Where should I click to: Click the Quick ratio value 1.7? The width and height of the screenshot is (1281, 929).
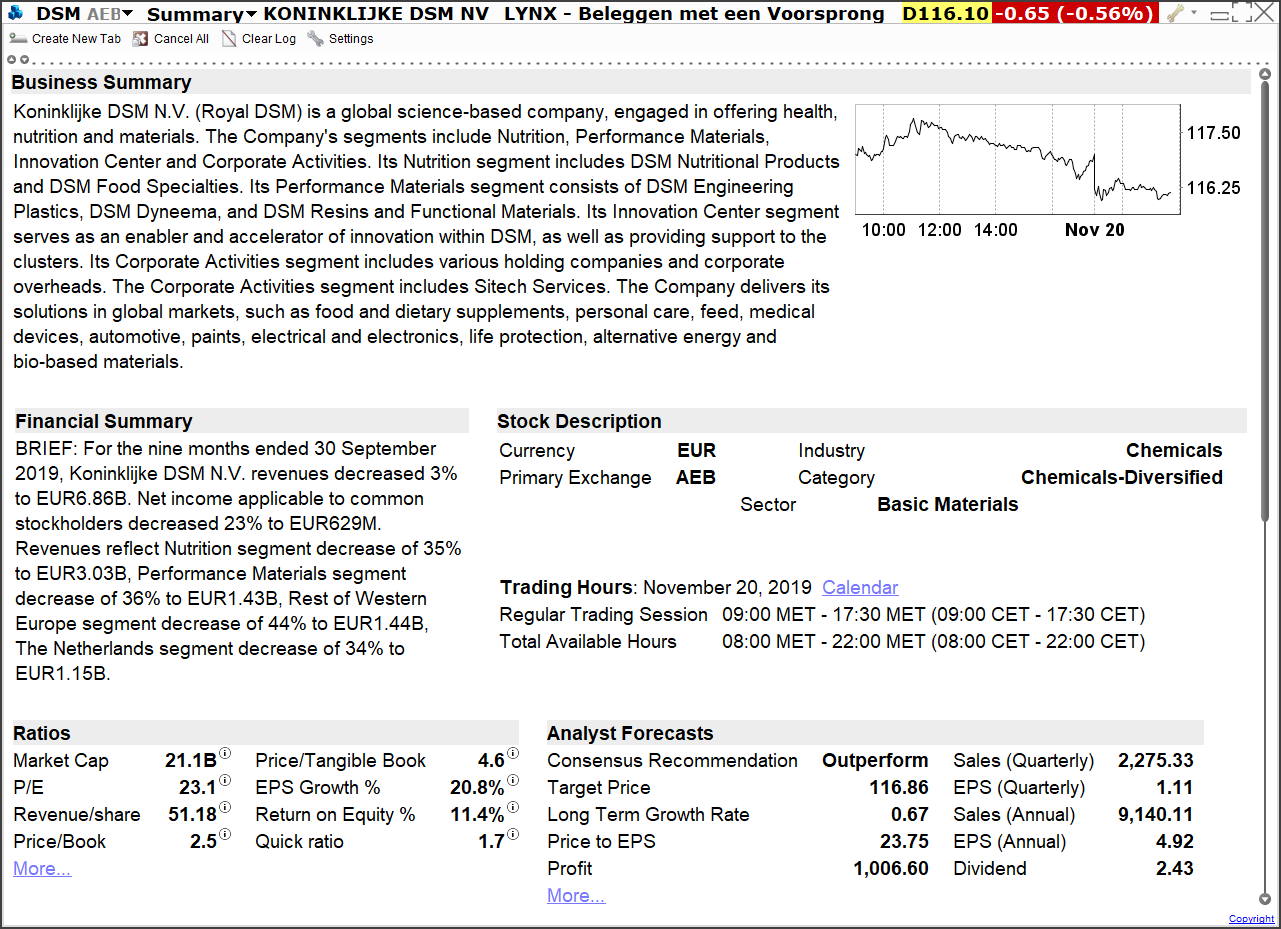491,841
